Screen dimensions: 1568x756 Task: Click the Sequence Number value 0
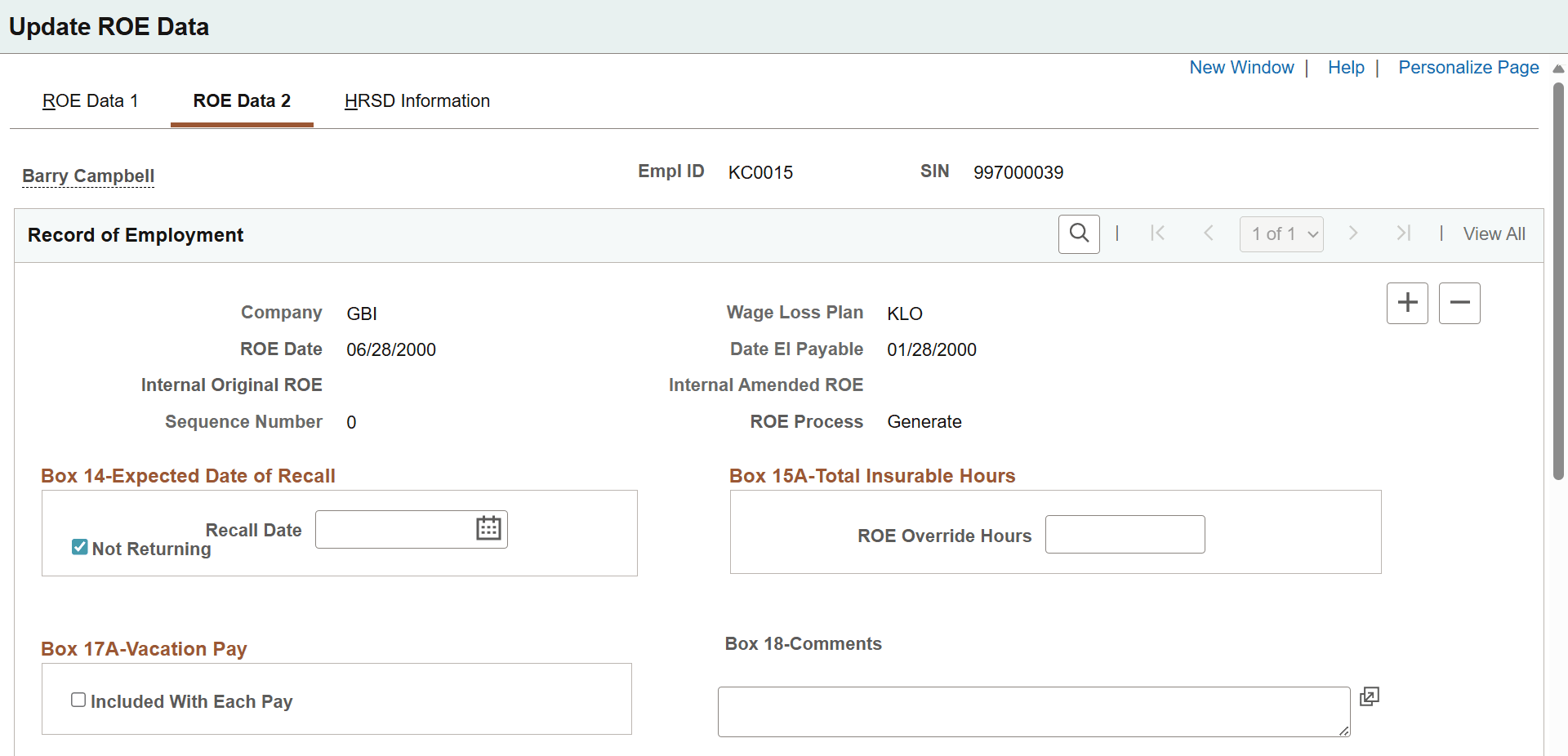click(351, 423)
